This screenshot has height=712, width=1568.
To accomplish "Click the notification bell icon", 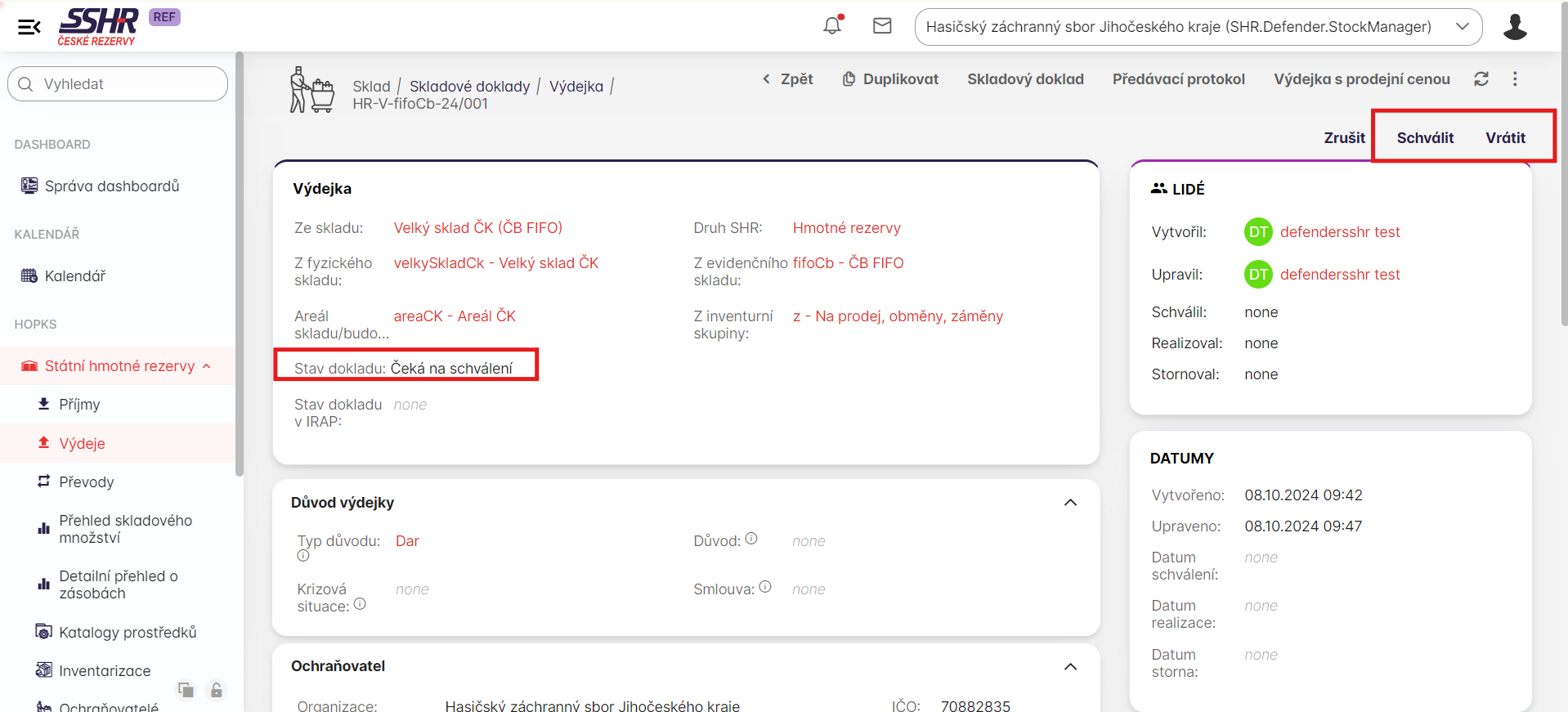I will [832, 26].
